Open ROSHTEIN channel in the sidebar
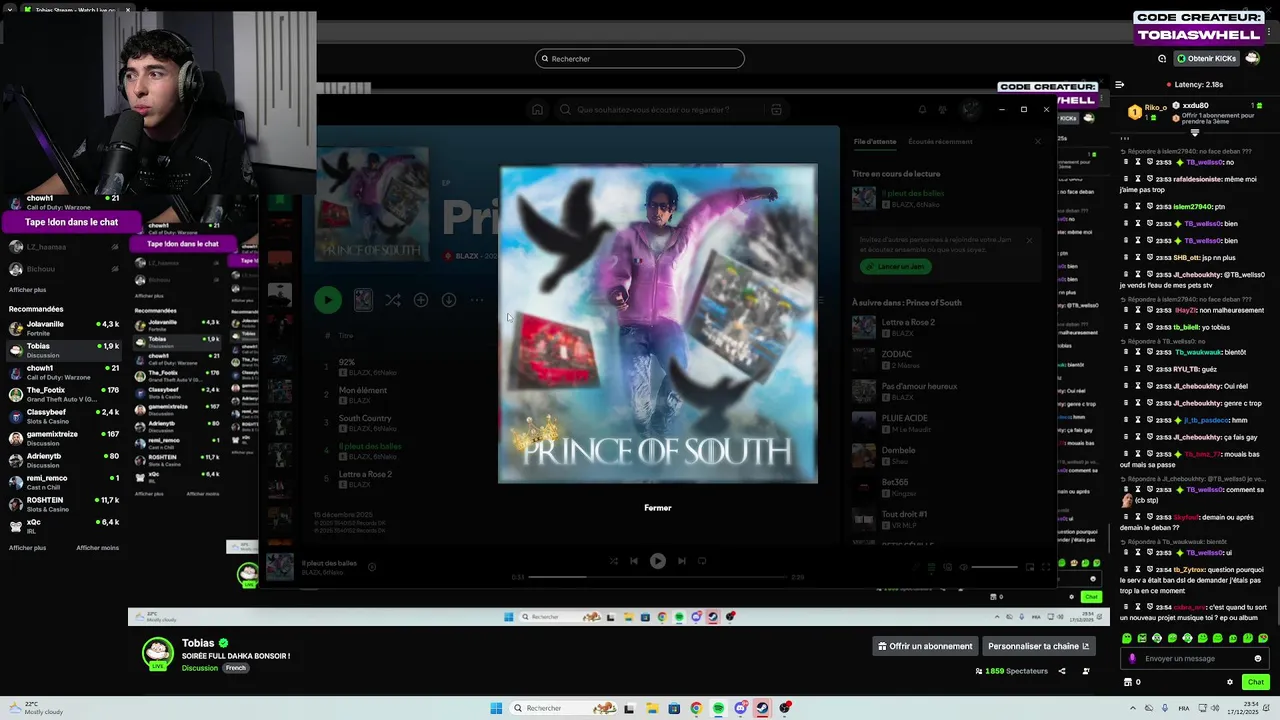 pos(64,504)
